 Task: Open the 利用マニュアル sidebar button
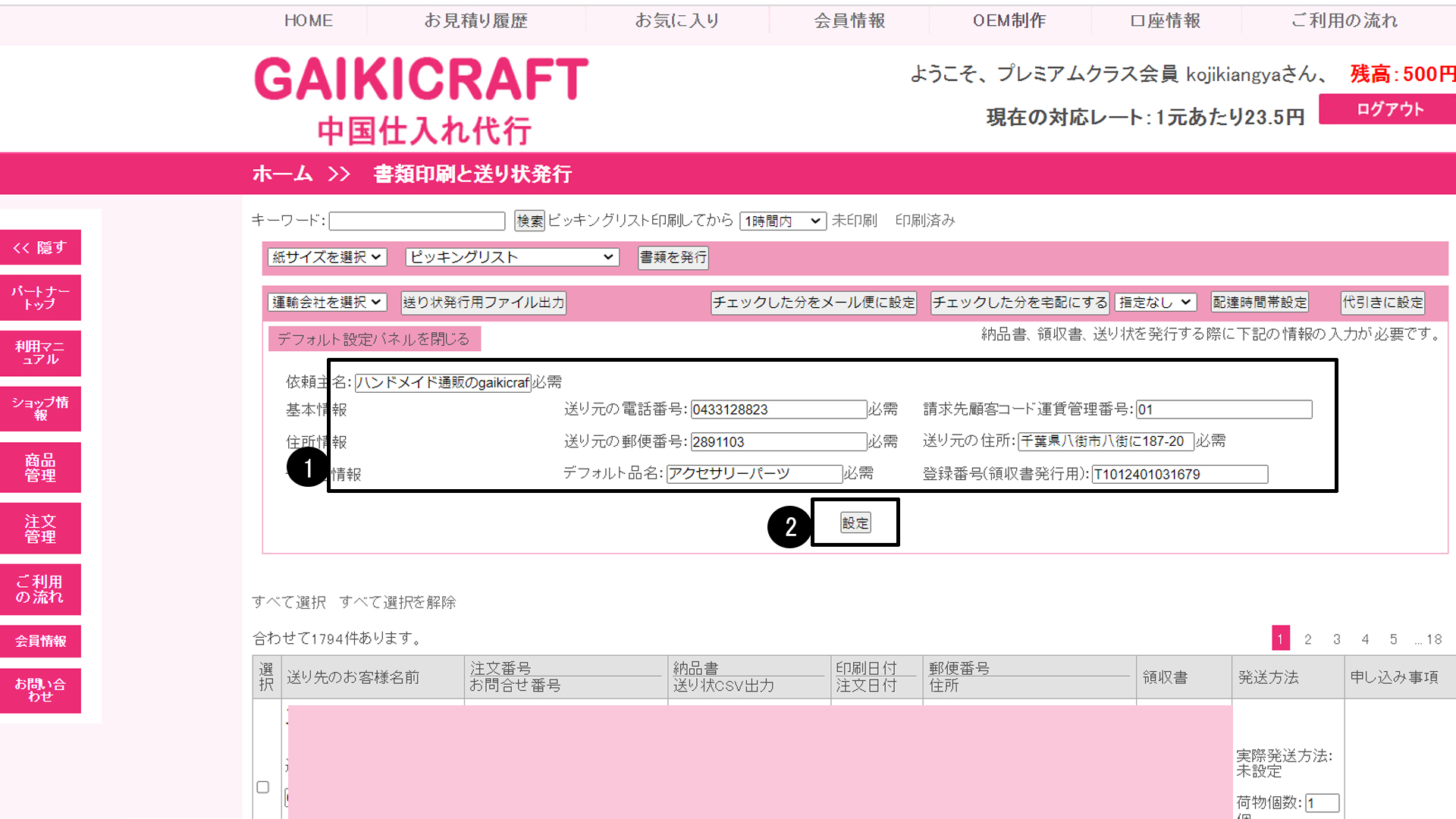click(x=40, y=353)
